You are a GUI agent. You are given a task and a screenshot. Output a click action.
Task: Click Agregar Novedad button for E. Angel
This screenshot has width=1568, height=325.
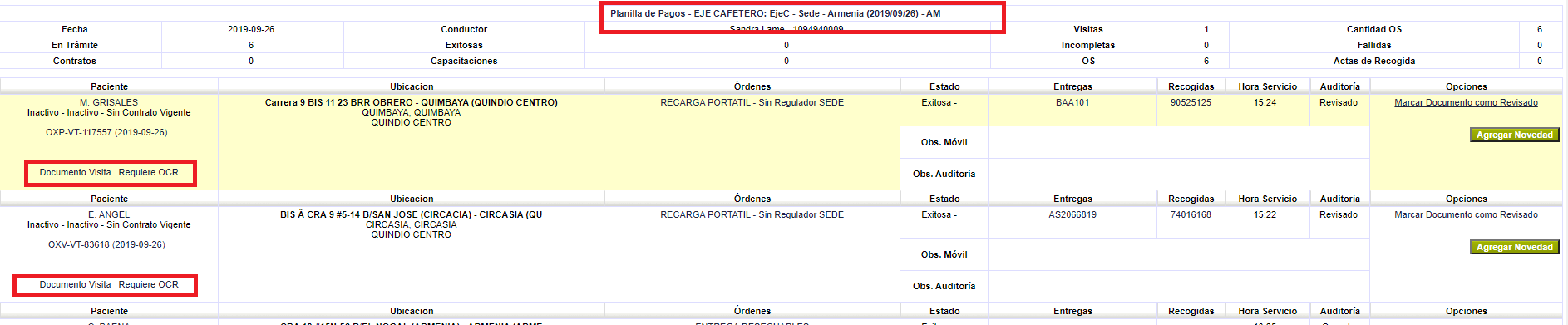[x=1514, y=247]
